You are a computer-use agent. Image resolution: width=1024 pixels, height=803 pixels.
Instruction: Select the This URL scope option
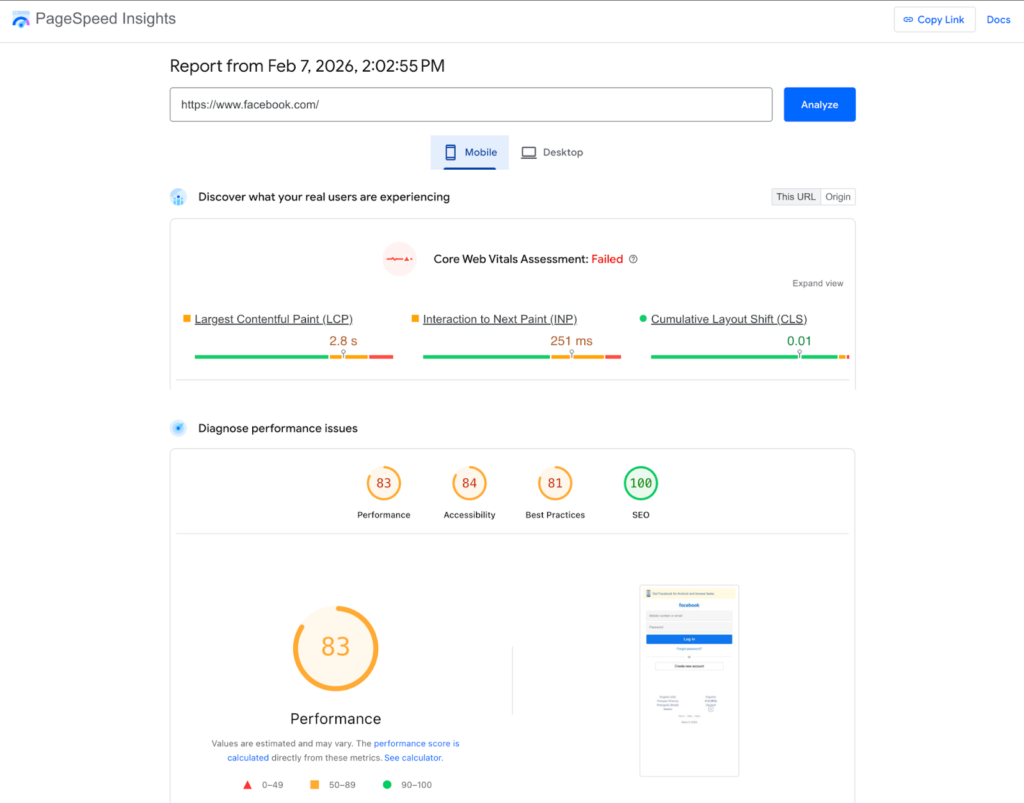[795, 196]
